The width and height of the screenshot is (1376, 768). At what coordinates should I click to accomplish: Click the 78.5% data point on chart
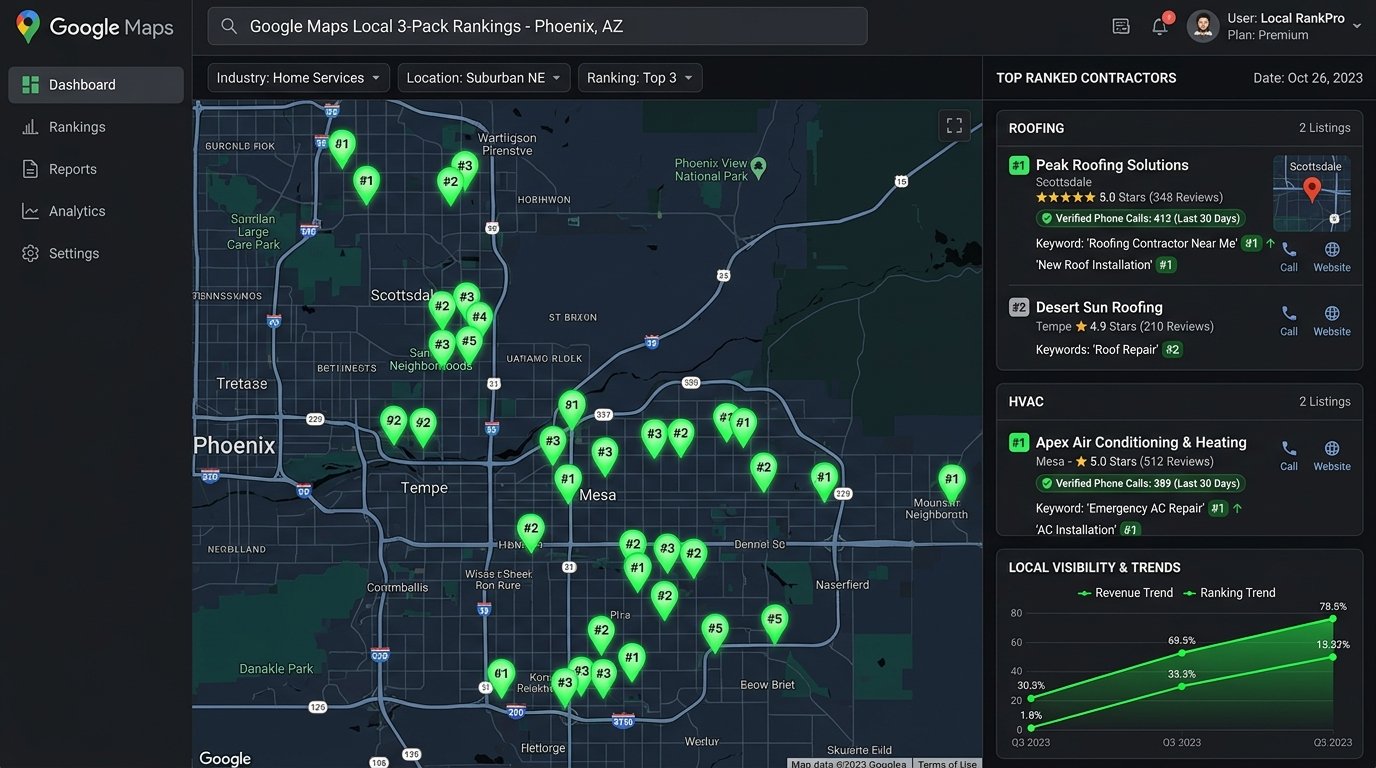[1333, 619]
